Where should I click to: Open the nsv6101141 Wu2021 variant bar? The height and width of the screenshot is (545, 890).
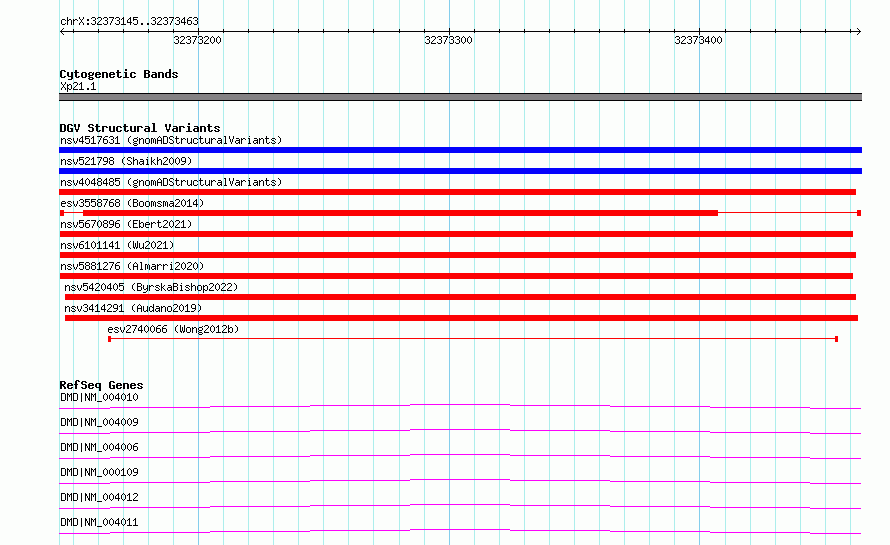pos(457,255)
